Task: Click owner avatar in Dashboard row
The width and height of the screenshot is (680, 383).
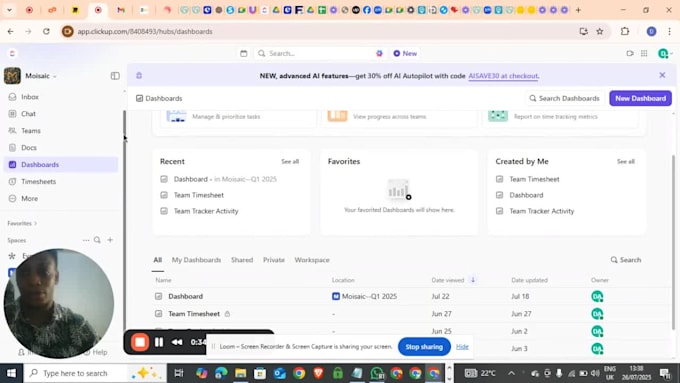Action: (597, 296)
